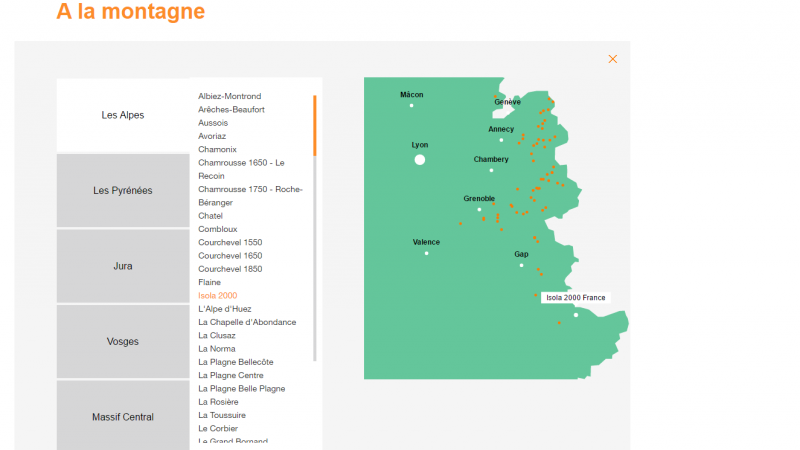The width and height of the screenshot is (800, 450).
Task: Click the Grenoble city dot on map
Action: (479, 210)
